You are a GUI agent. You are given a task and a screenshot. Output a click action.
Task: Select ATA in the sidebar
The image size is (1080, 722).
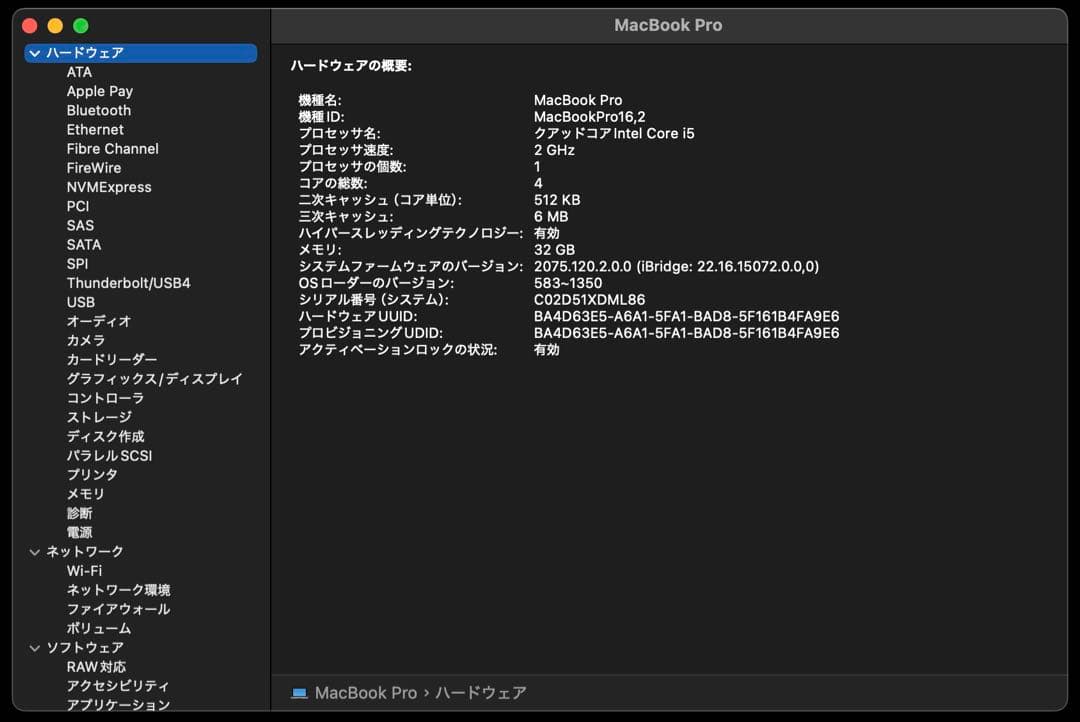point(79,72)
